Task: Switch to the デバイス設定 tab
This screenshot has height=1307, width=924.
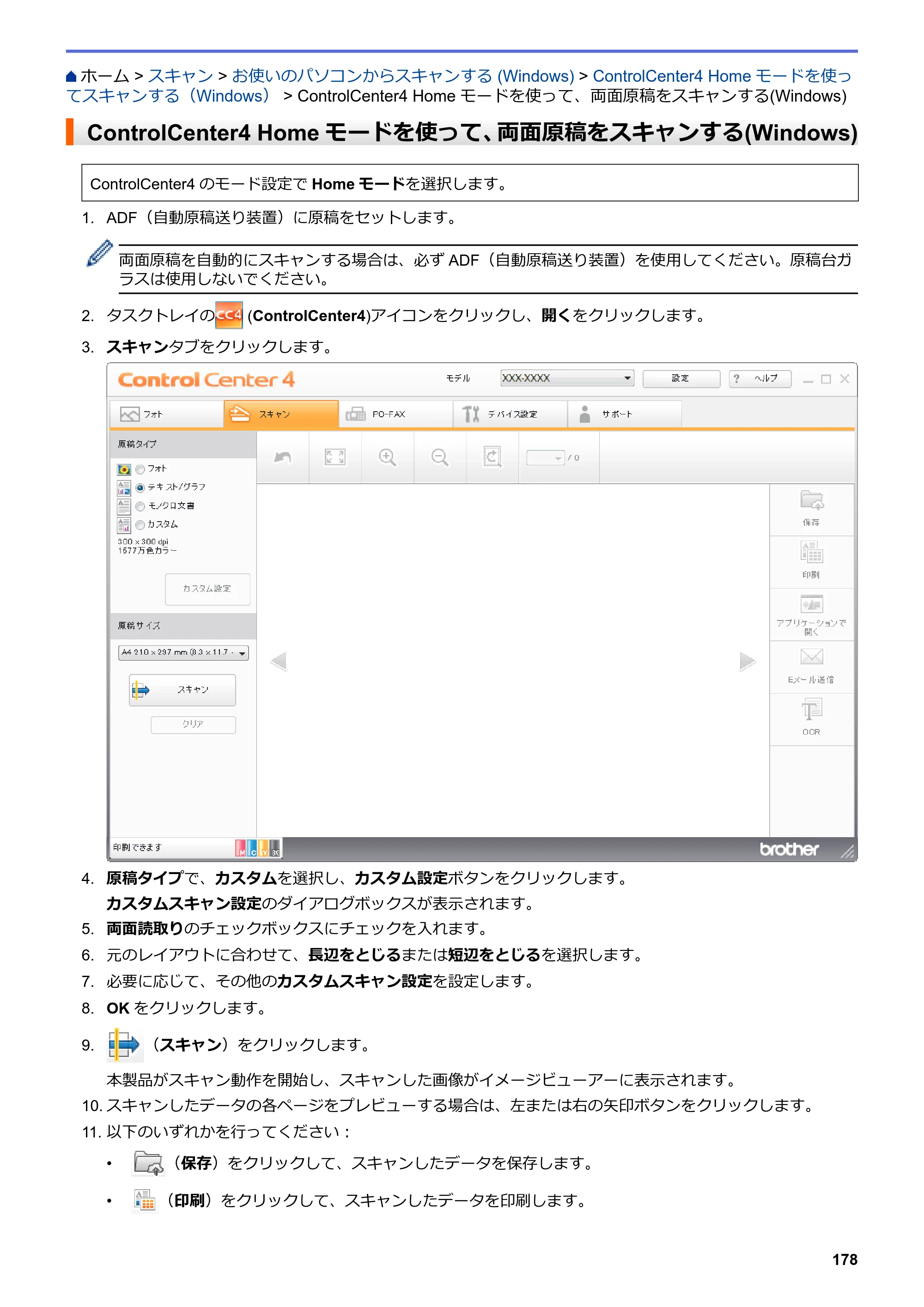Action: tap(511, 414)
